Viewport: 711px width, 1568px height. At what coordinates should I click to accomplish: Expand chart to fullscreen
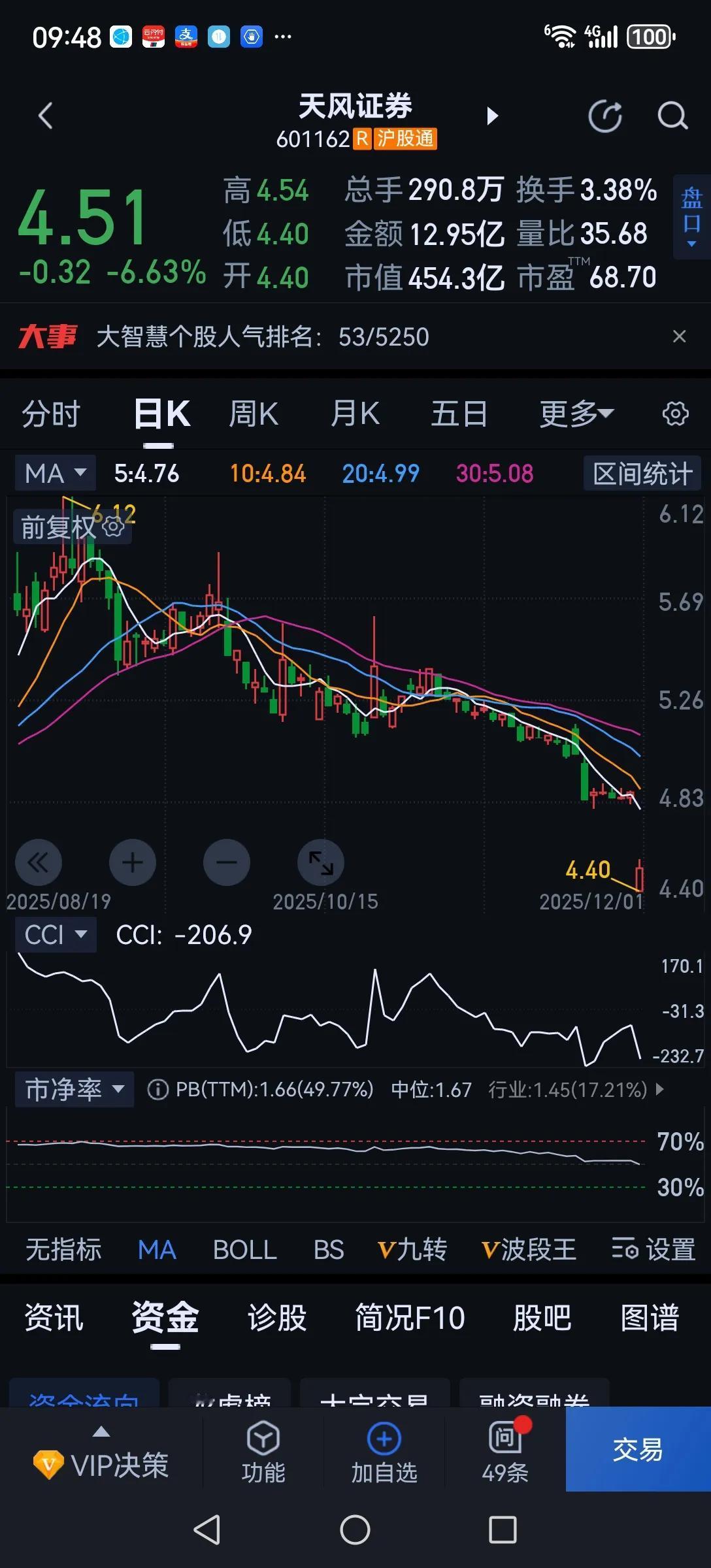point(321,862)
